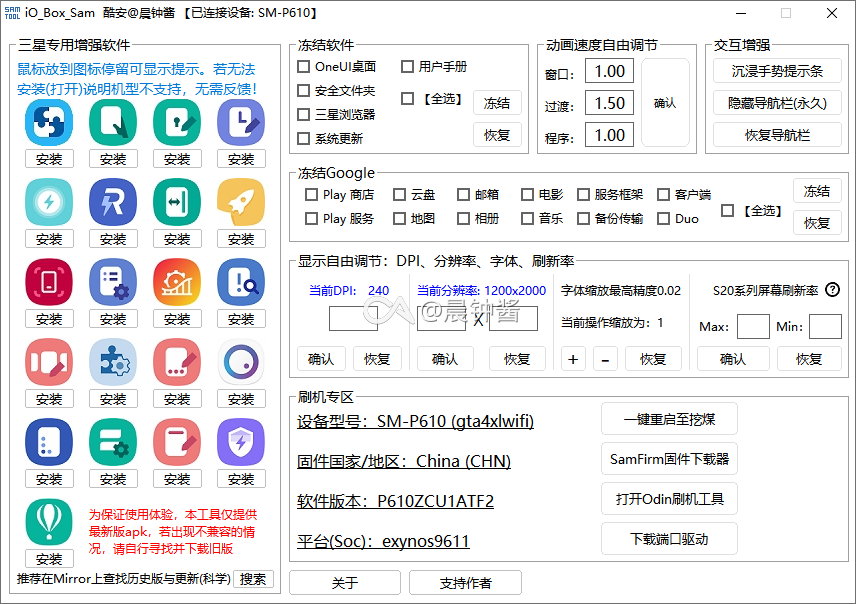Tick the OneUI桌面 checkbox
Image resolution: width=856 pixels, height=604 pixels.
click(x=303, y=67)
